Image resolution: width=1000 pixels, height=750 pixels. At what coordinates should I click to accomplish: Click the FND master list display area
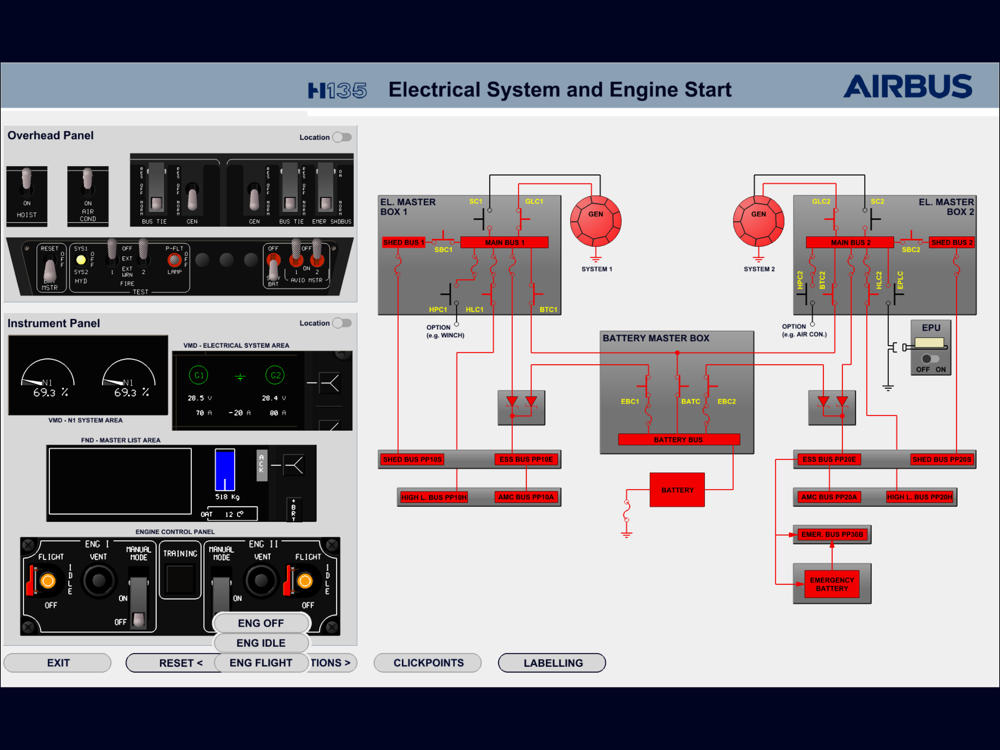point(120,482)
